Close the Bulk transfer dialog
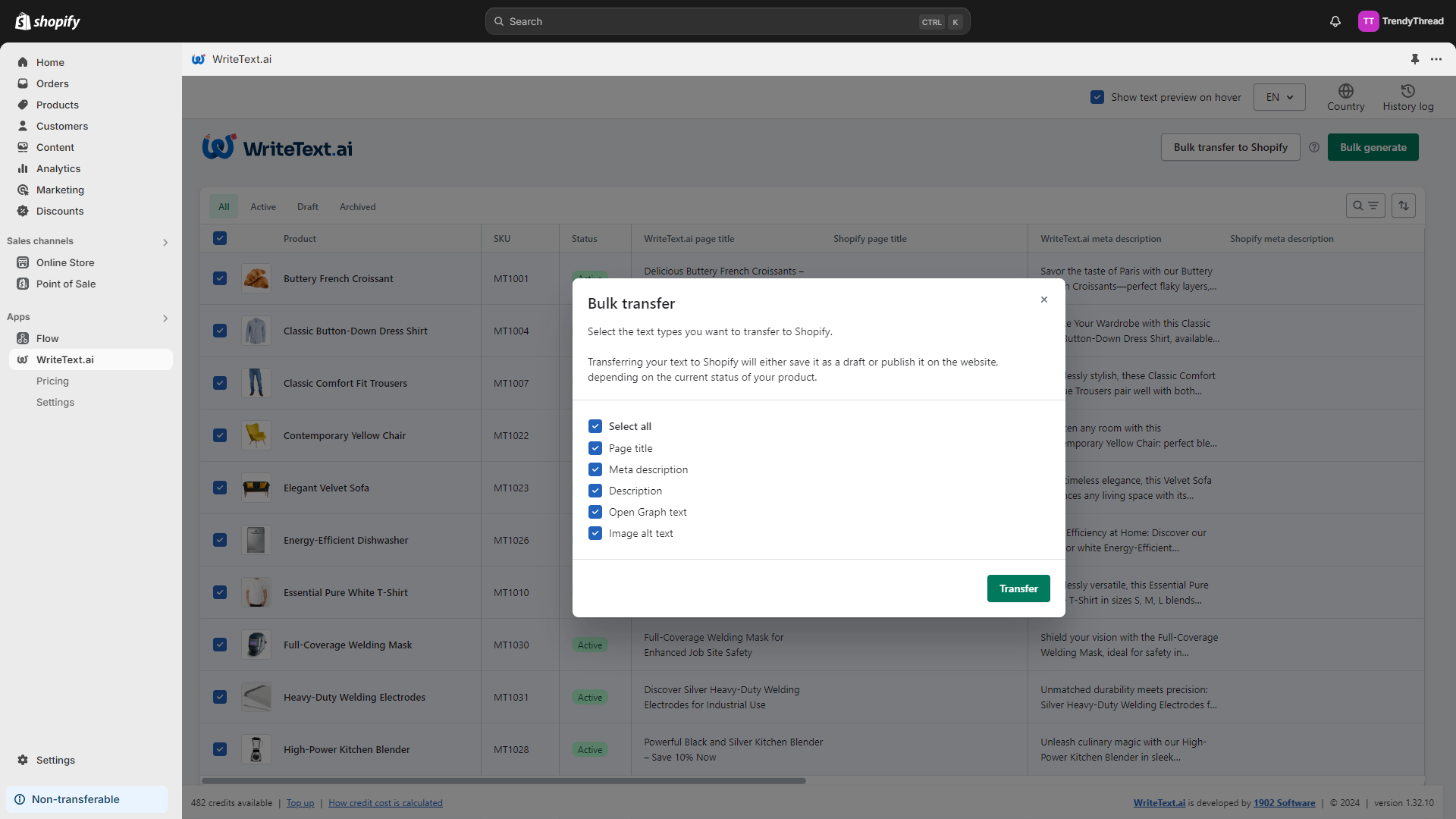 [1044, 300]
